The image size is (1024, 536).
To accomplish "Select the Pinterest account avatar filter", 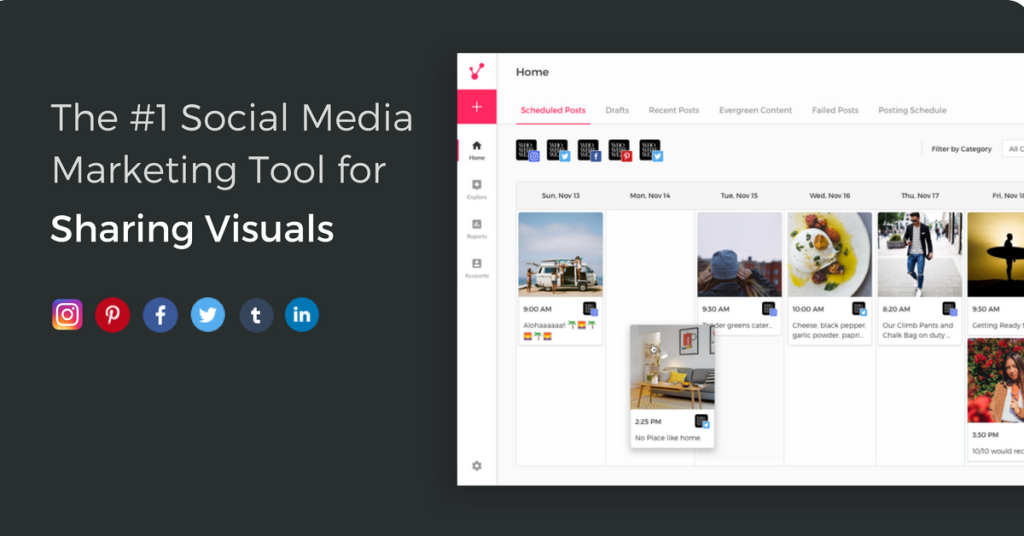I will coord(620,150).
